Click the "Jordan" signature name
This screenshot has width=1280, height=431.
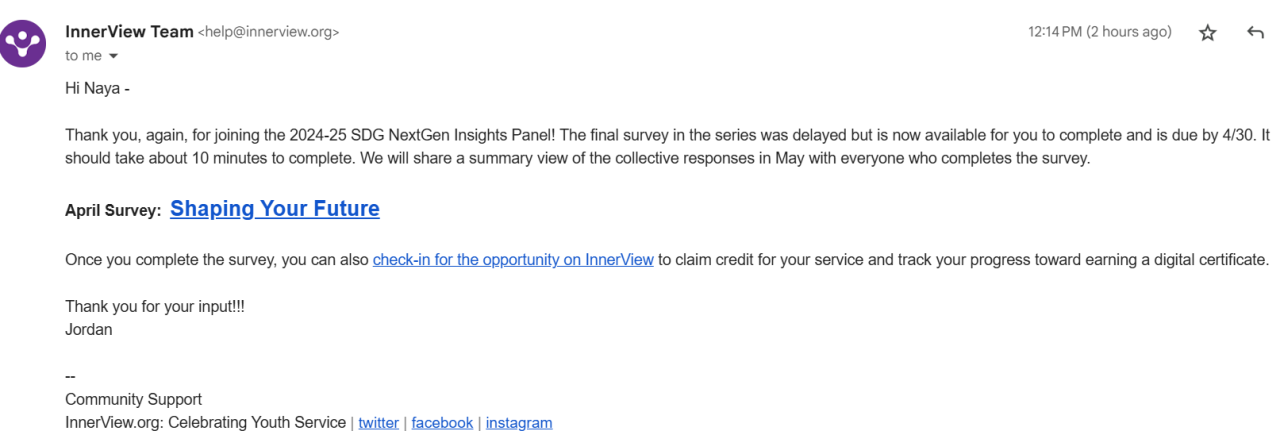[88, 329]
